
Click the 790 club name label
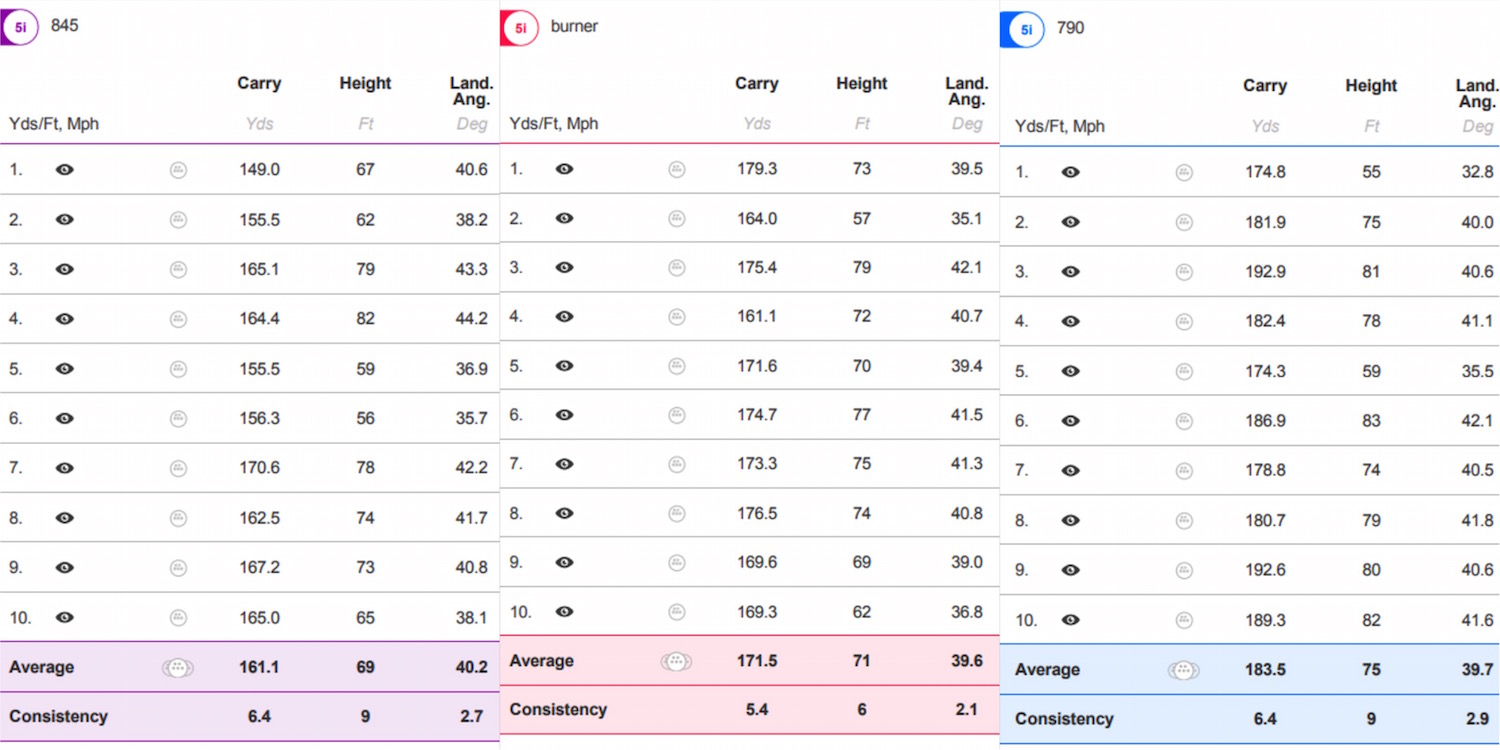[1070, 27]
